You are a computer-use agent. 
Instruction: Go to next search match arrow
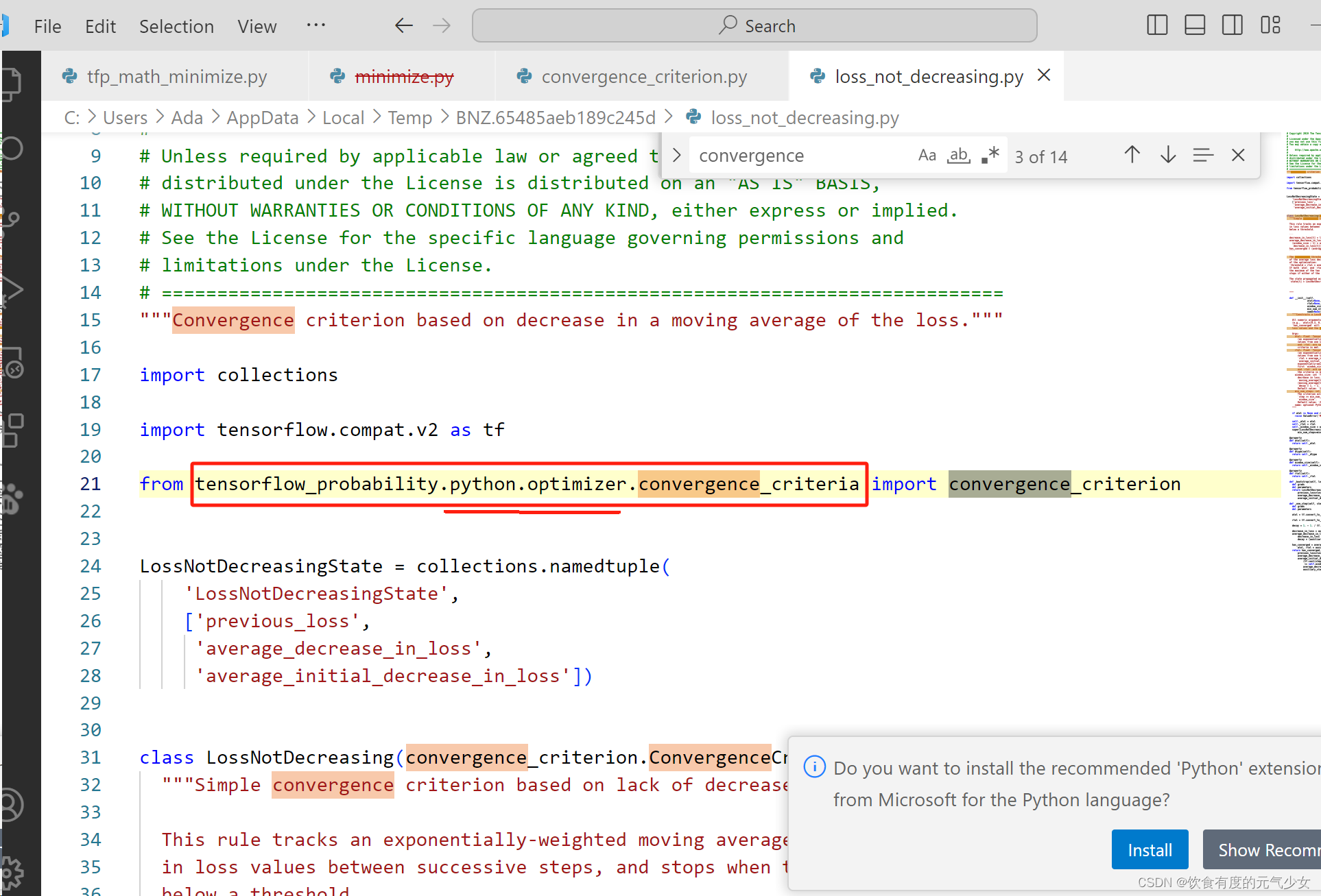[x=1168, y=156]
